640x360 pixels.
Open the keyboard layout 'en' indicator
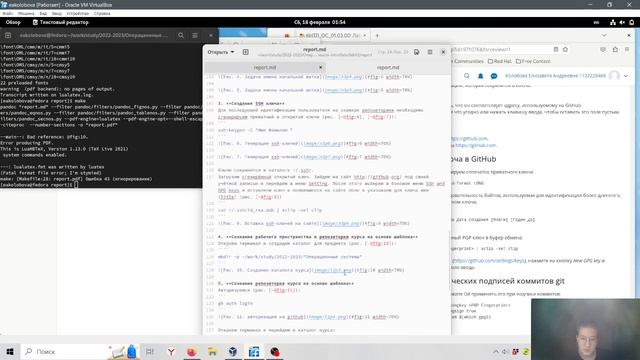596,22
